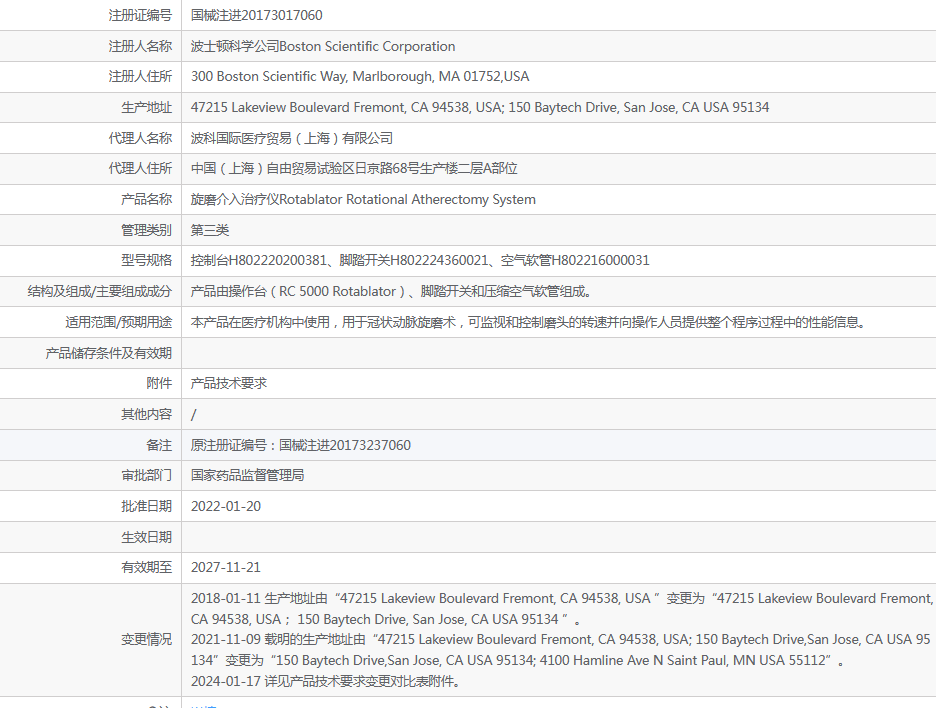Select 原注册证编号：国械注进20173237060 remark
The height and width of the screenshot is (708, 936).
pyautogui.click(x=301, y=445)
